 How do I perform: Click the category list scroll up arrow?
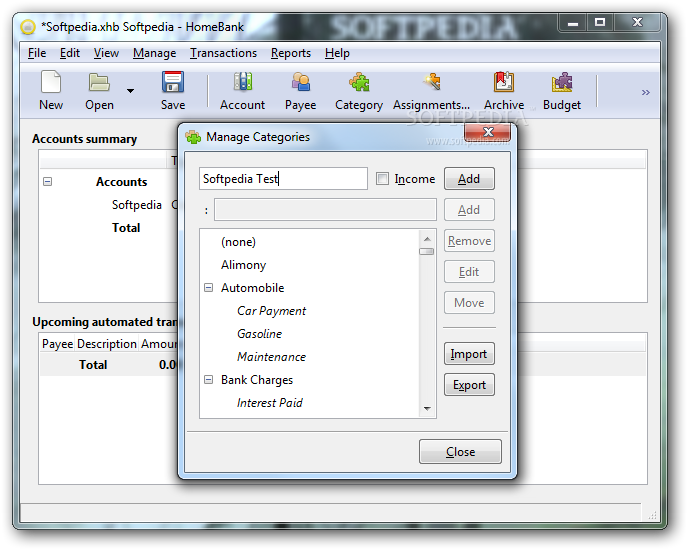pos(427,239)
